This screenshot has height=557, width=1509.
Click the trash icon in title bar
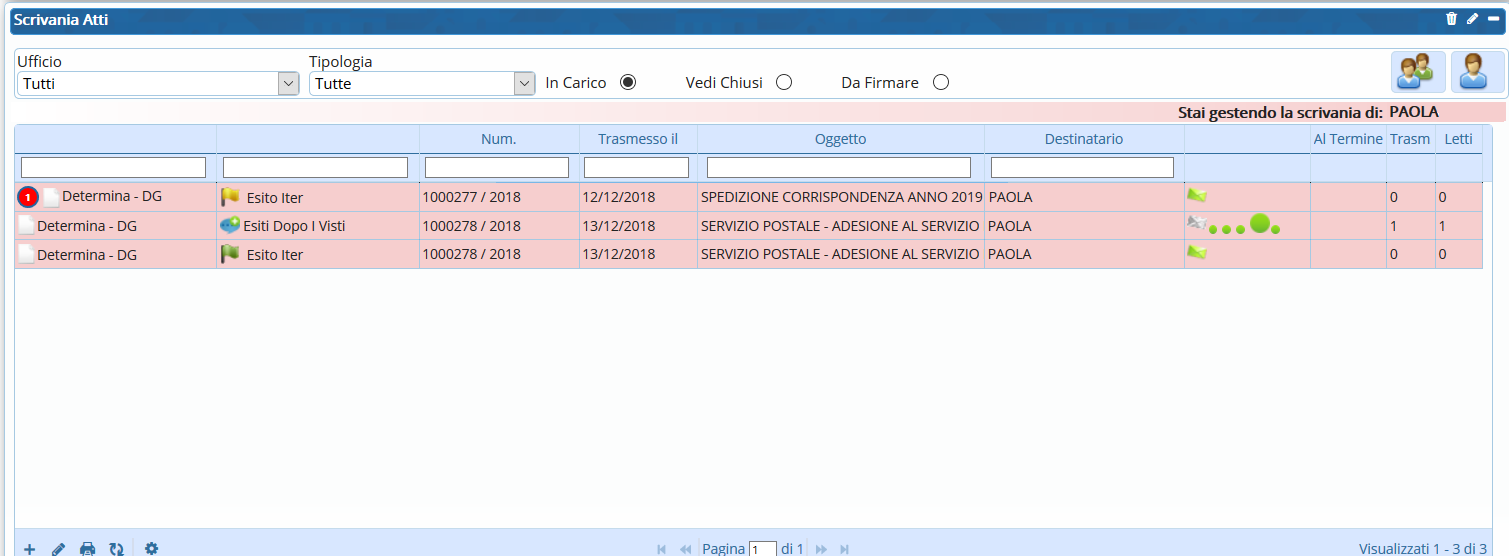(1452, 19)
